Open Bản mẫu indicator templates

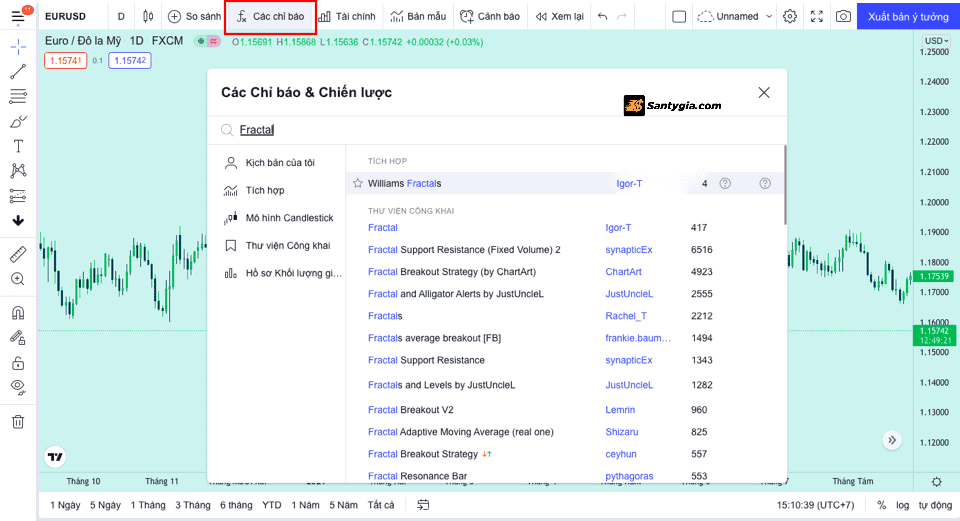(418, 17)
